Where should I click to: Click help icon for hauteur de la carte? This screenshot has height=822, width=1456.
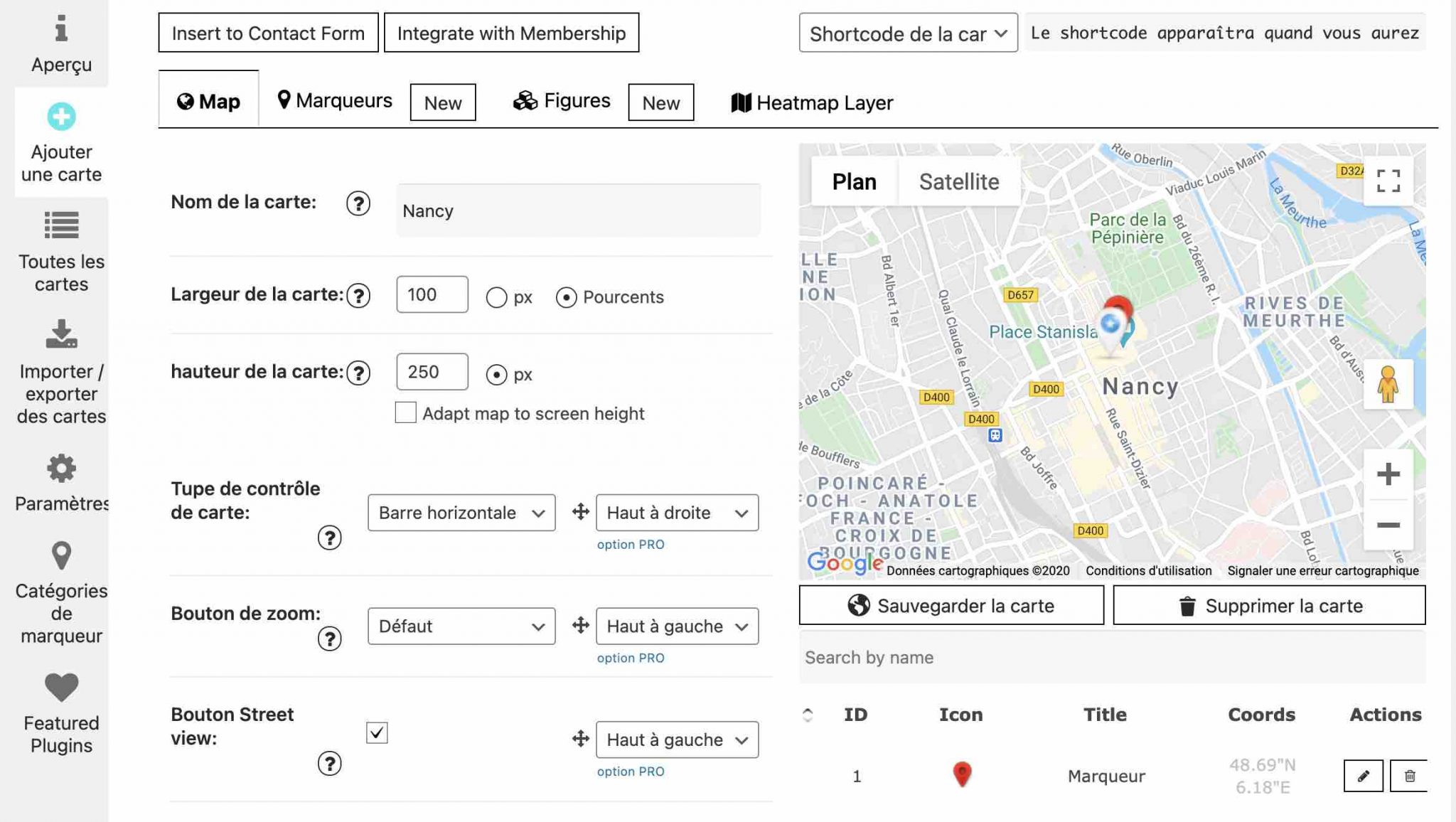click(x=358, y=373)
